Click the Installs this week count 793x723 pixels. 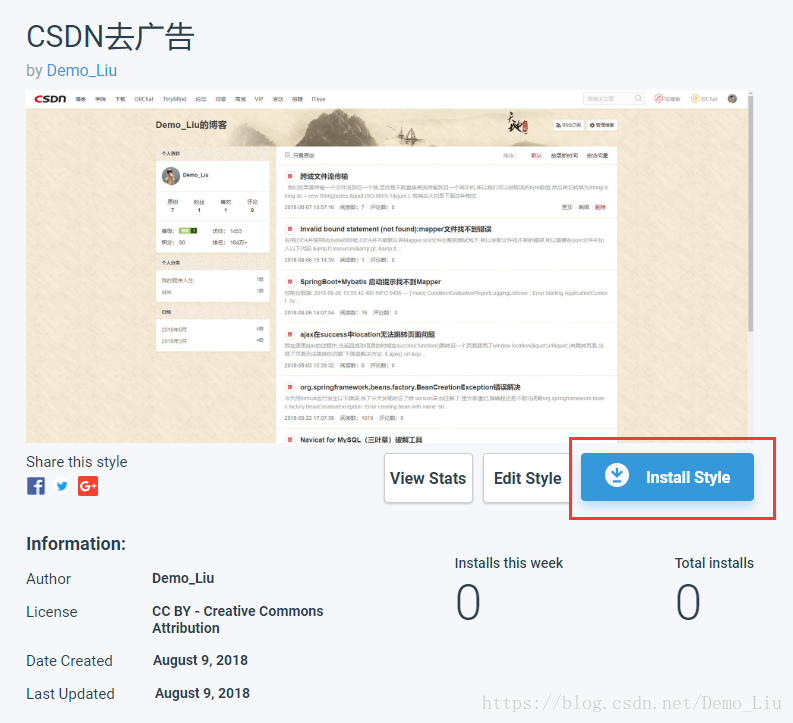[468, 602]
